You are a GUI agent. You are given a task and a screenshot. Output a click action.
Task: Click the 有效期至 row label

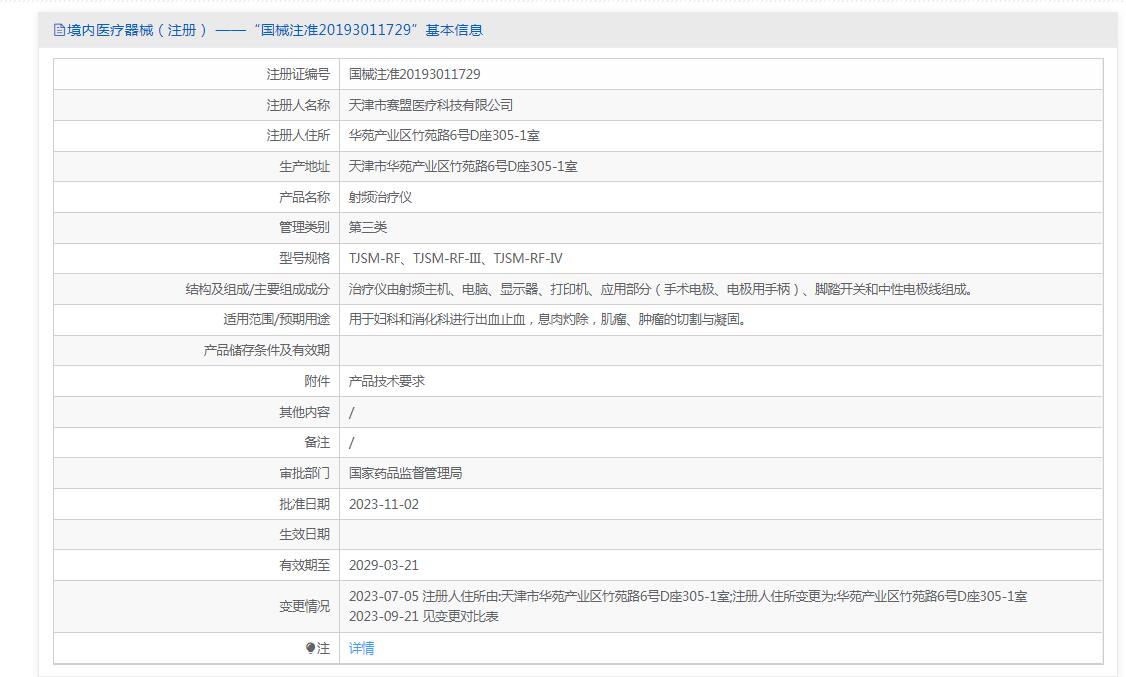coord(304,565)
